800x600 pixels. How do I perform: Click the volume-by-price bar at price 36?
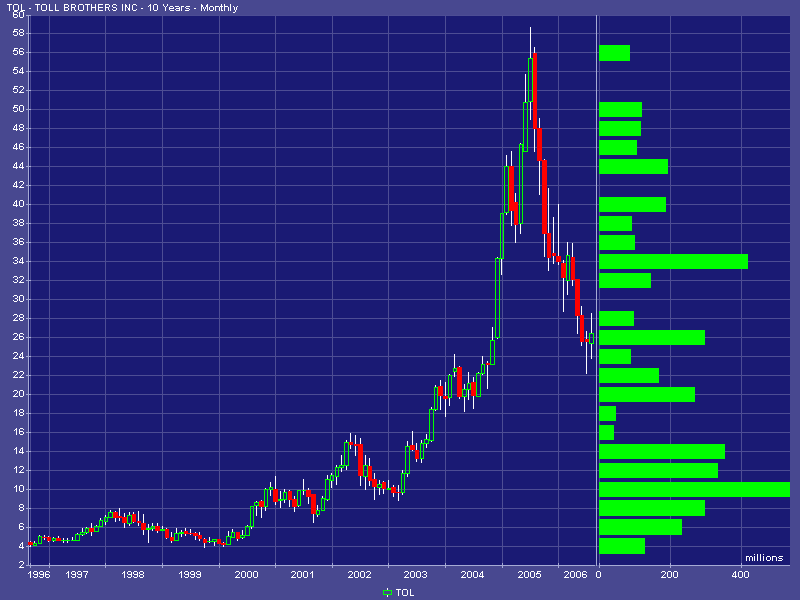coord(617,242)
